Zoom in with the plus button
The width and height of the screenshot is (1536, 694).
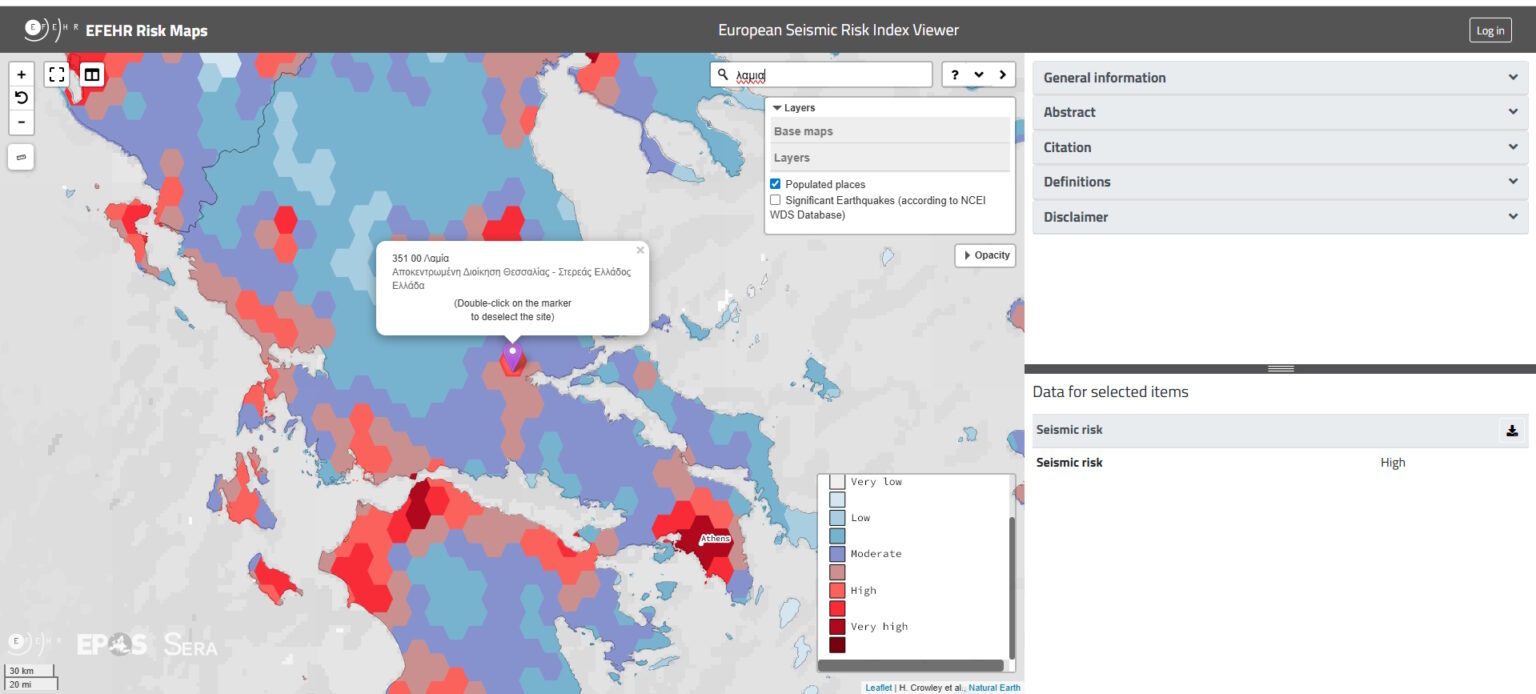(21, 75)
